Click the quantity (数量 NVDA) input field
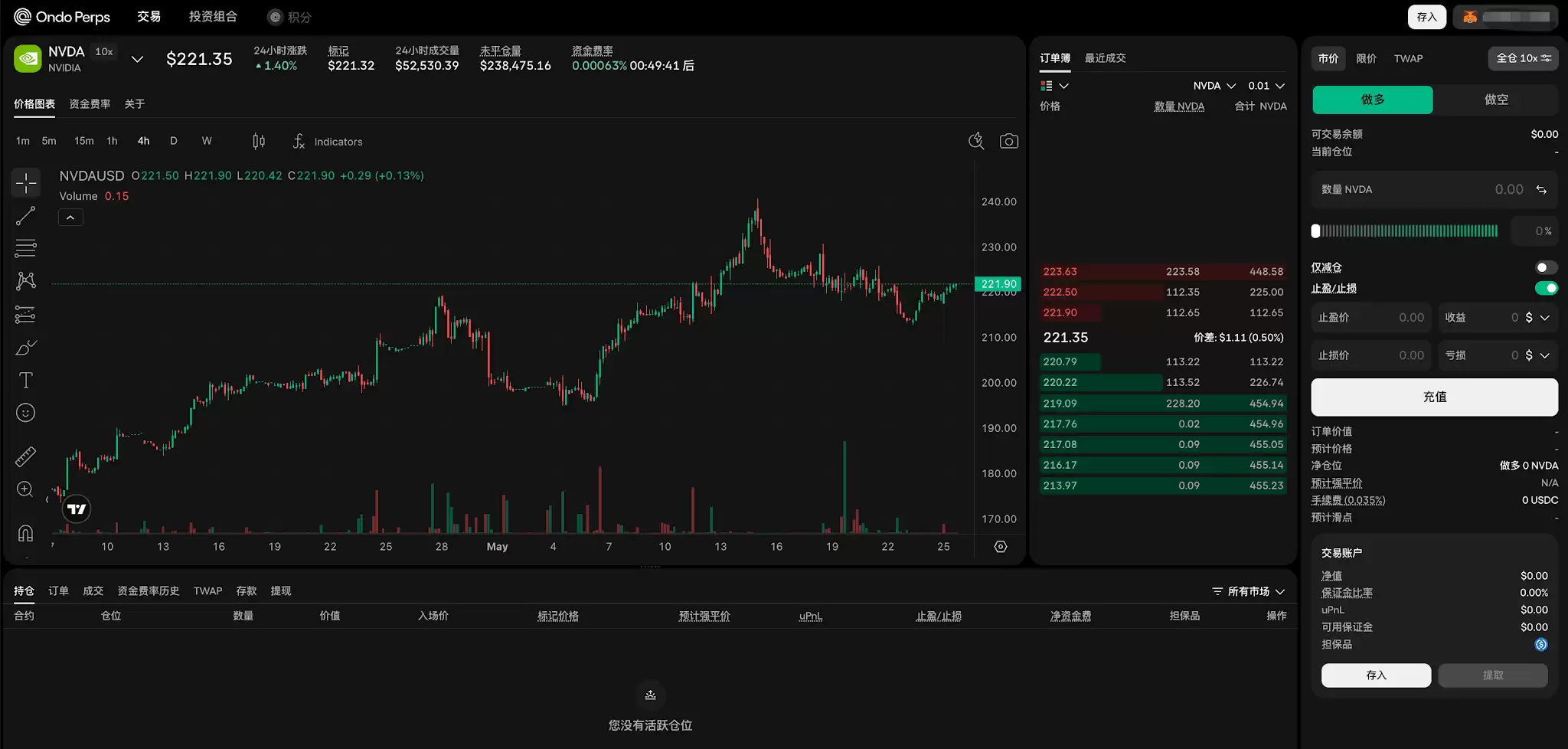The height and width of the screenshot is (749, 1568). pos(1434,189)
